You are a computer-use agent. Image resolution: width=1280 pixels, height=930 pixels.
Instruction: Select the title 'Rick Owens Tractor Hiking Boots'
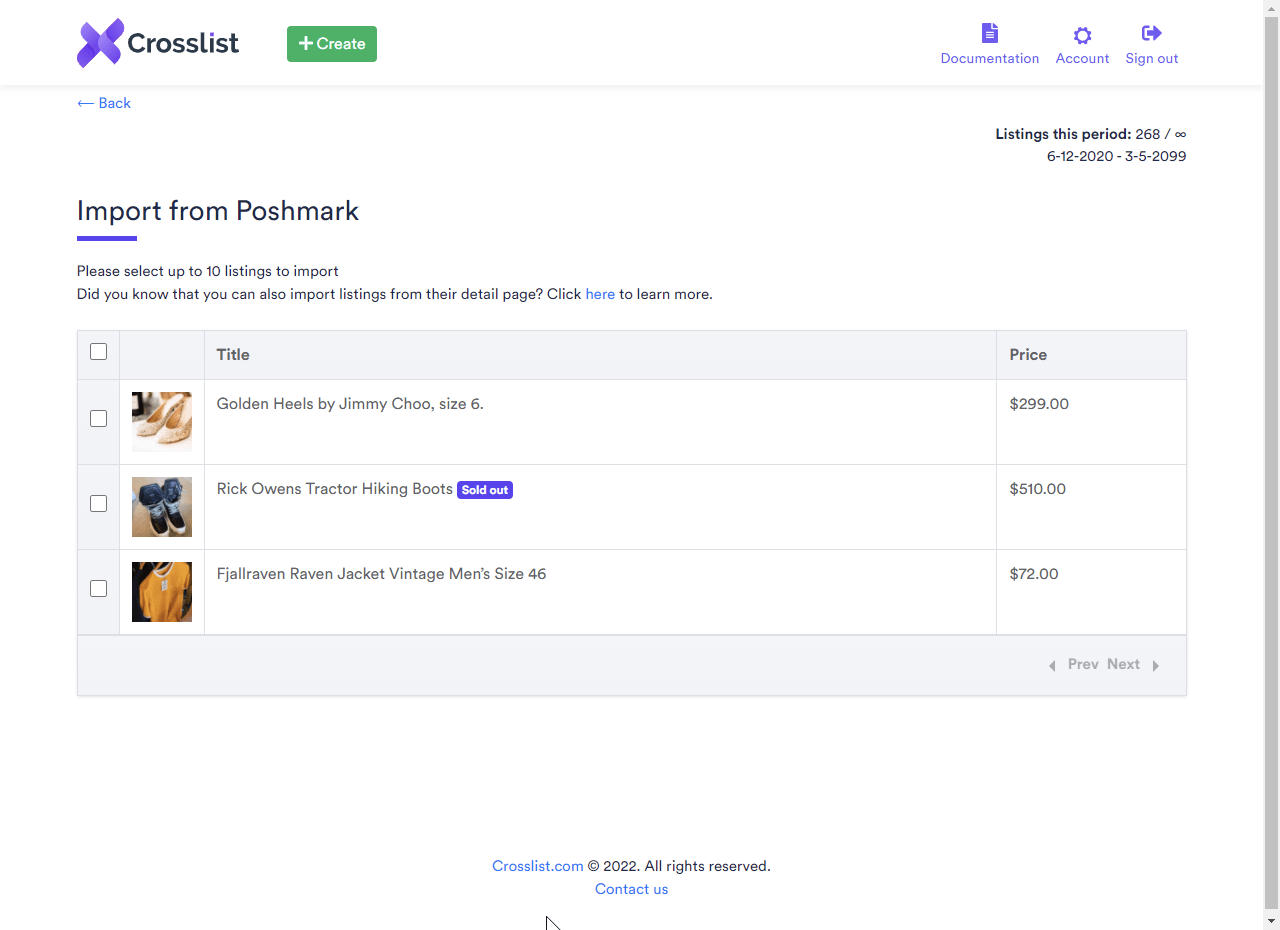335,489
